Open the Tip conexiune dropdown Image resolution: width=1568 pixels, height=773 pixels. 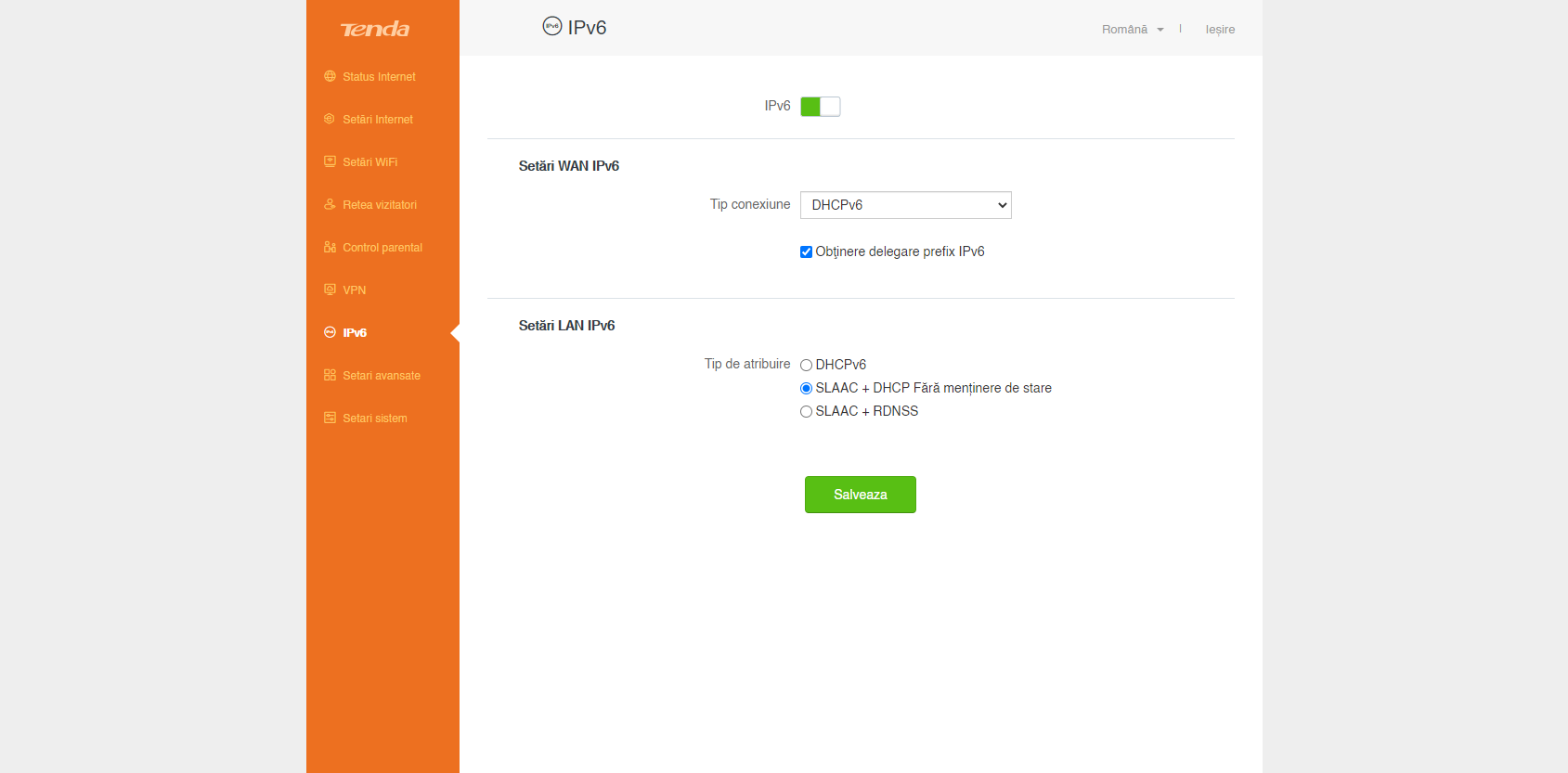[905, 205]
